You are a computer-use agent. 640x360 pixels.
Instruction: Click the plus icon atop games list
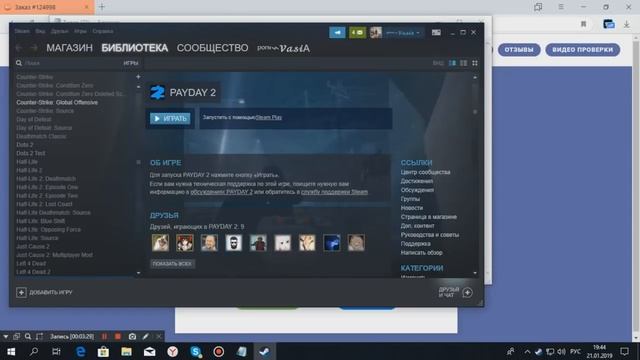pyautogui.click(x=138, y=77)
